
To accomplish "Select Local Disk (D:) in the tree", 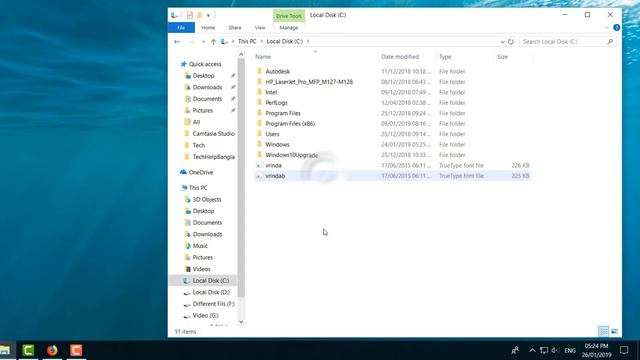I will 211,292.
